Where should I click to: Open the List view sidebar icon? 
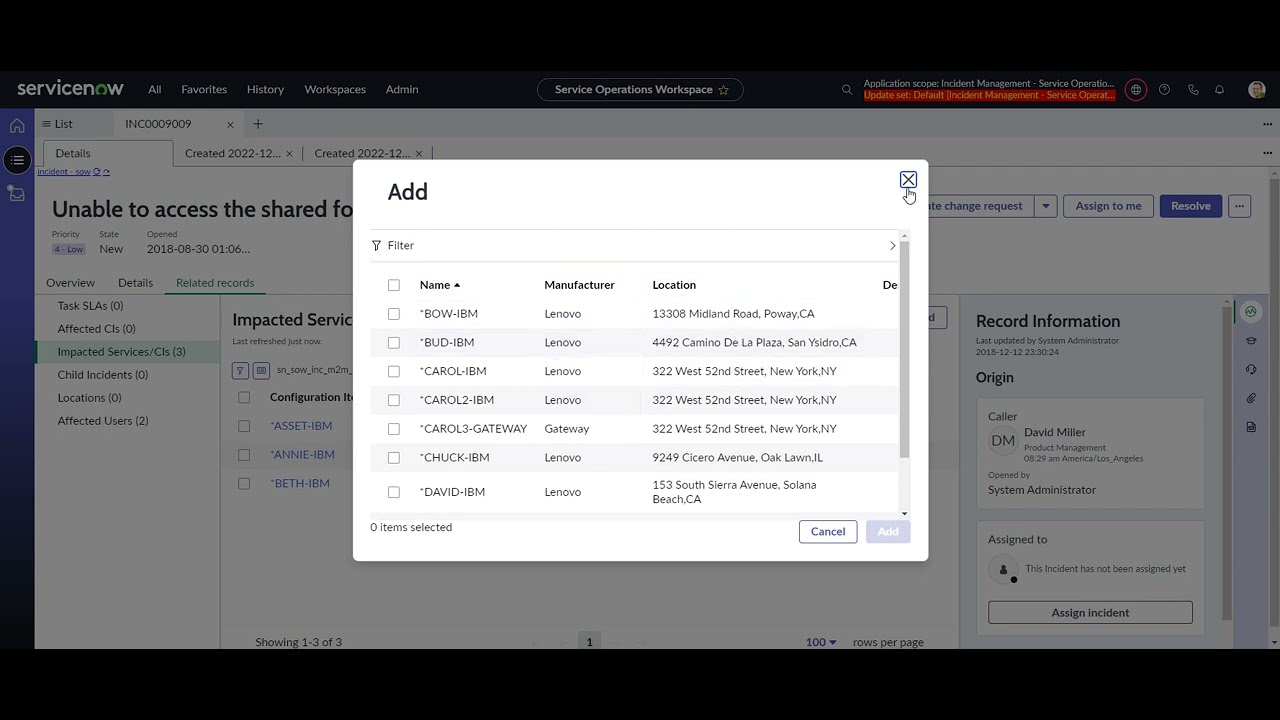coord(17,160)
